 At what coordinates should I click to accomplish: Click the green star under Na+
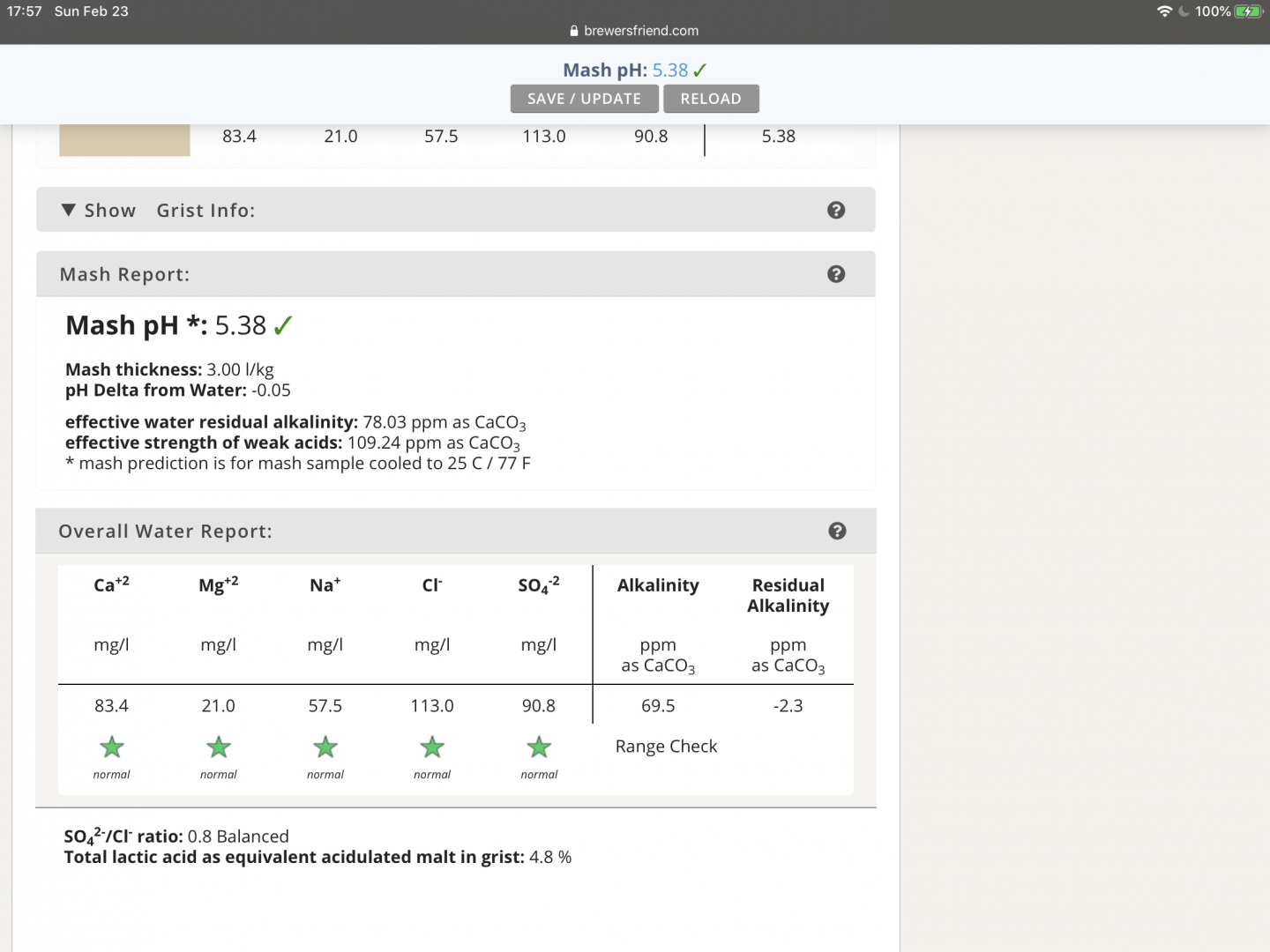[325, 747]
